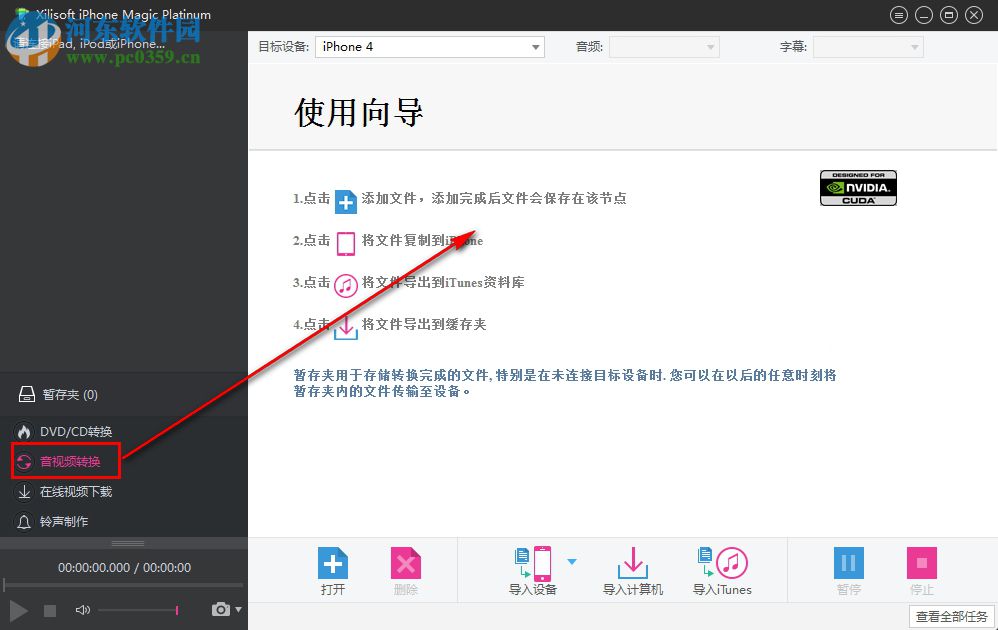
Task: Click the 停止 stop control
Action: click(x=921, y=563)
